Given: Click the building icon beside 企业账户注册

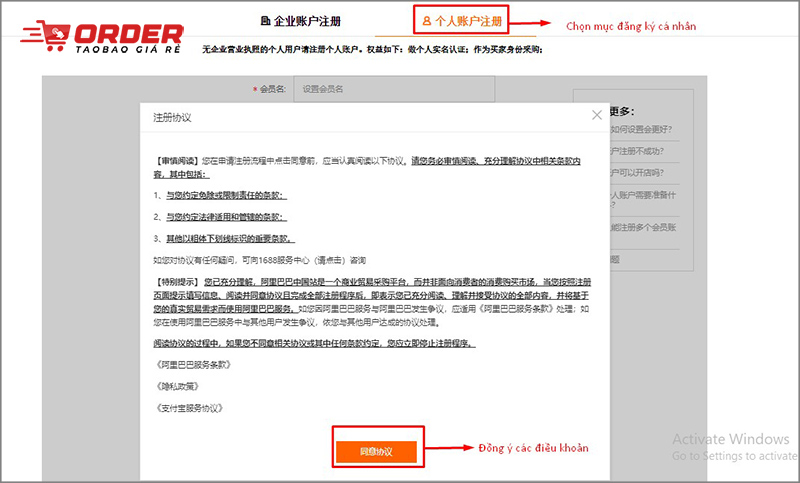Looking at the screenshot, I should click(264, 21).
